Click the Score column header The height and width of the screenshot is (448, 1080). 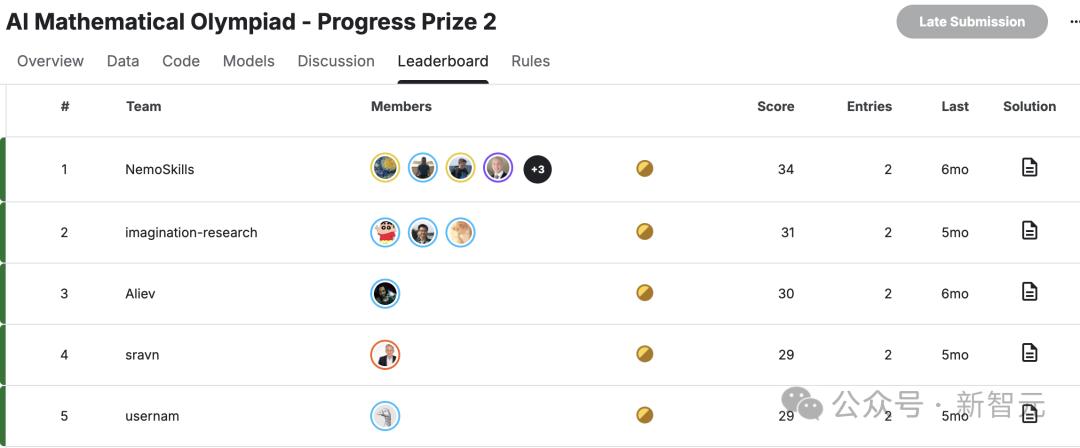pyautogui.click(x=775, y=106)
